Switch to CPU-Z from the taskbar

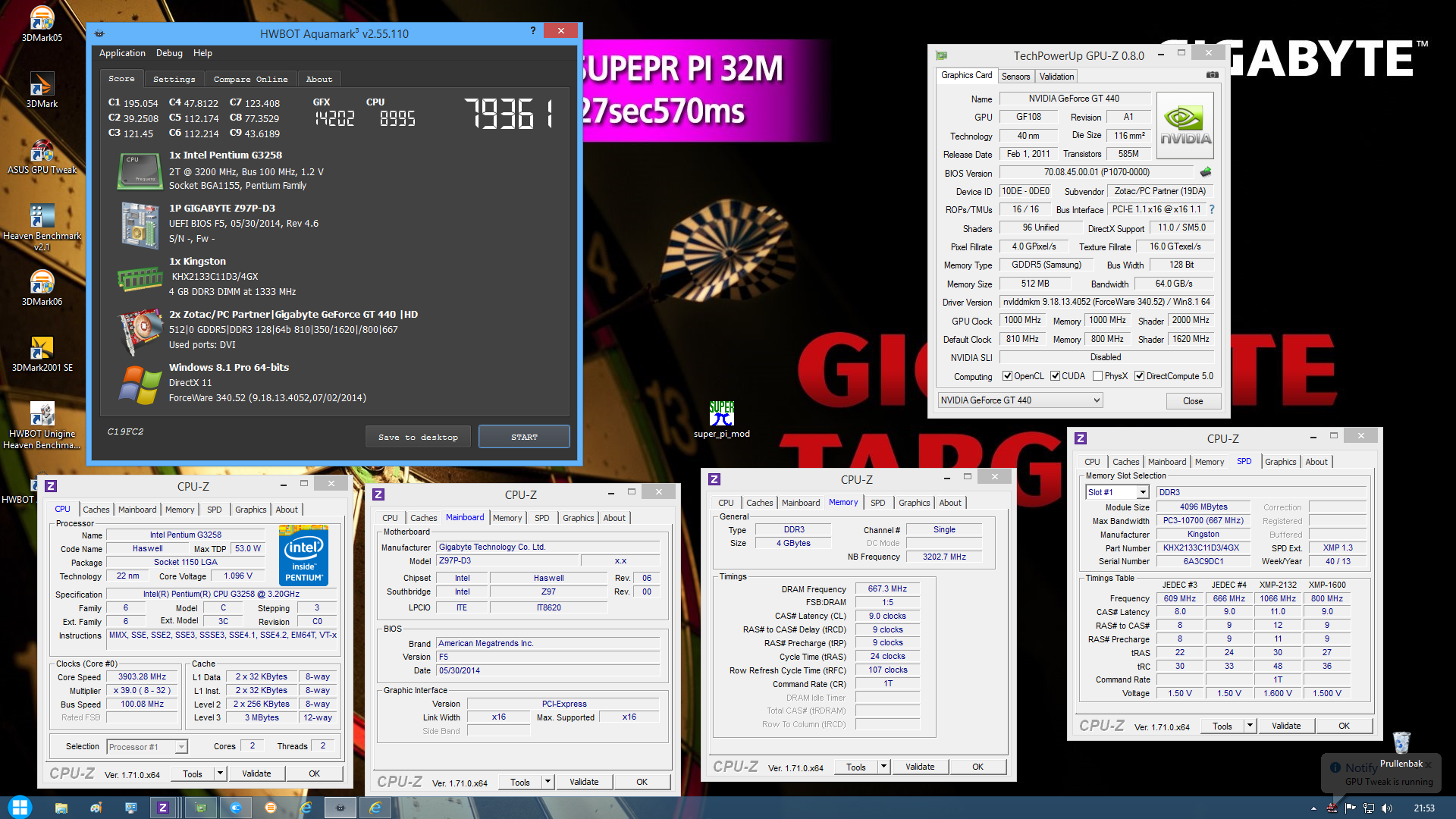162,808
